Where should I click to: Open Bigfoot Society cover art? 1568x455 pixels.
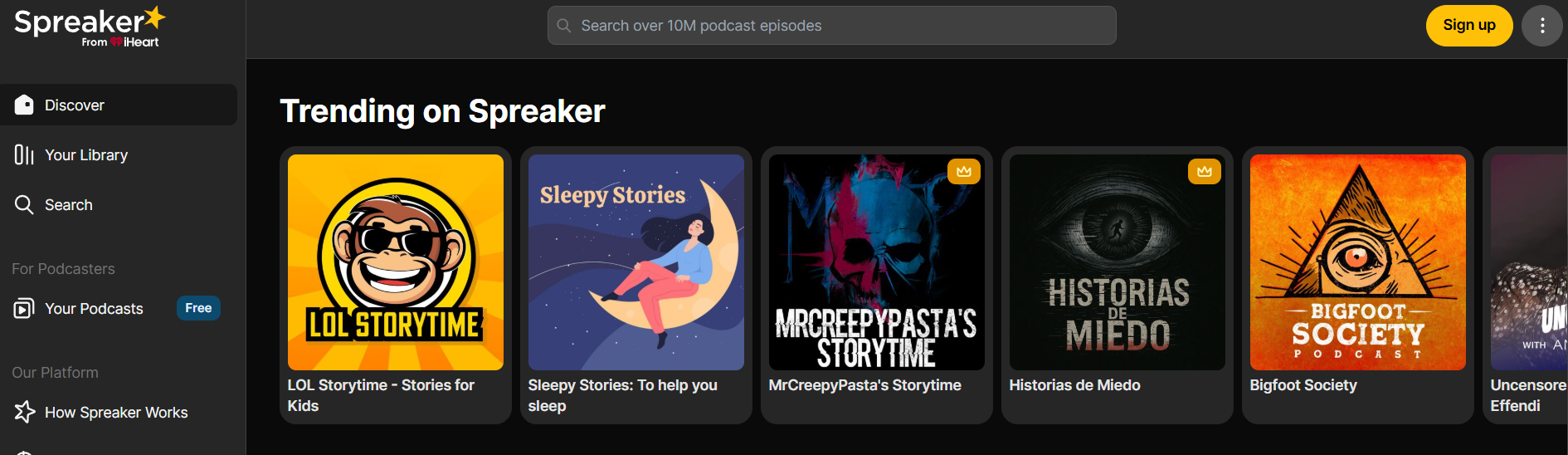pos(1358,262)
